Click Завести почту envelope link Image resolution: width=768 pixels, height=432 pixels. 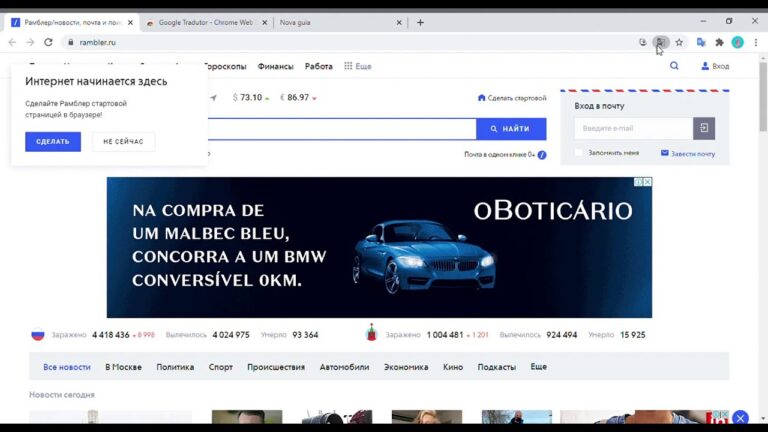[688, 153]
